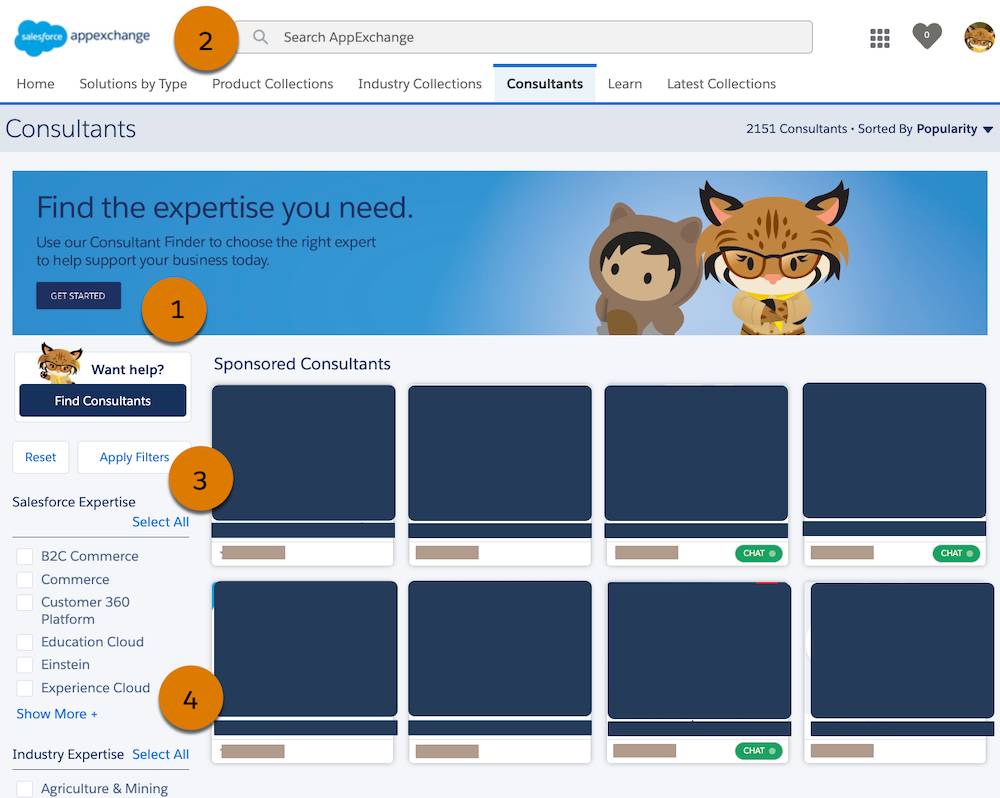Click in the Search AppExchange field

click(x=524, y=37)
